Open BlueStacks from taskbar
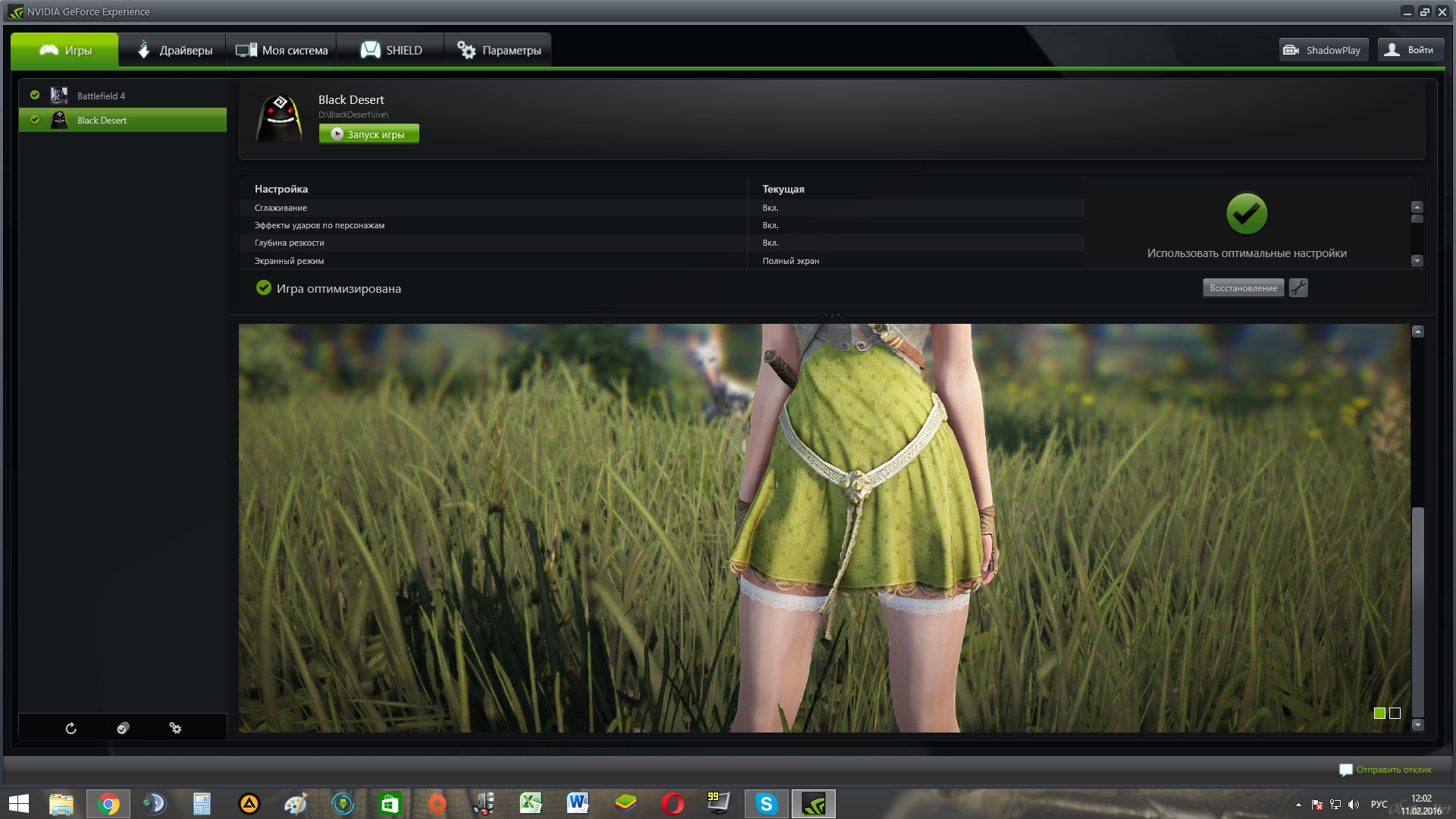Image resolution: width=1456 pixels, height=819 pixels. [x=625, y=804]
